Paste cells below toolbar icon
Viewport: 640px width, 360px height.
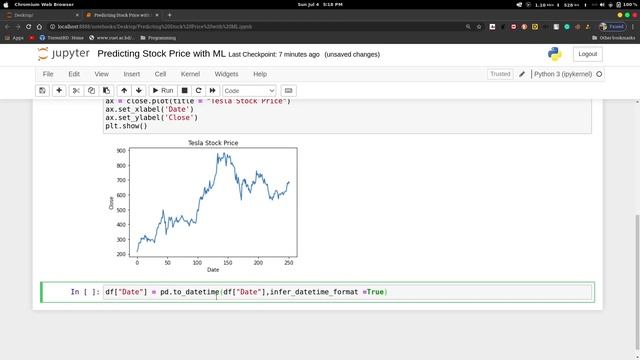106,91
